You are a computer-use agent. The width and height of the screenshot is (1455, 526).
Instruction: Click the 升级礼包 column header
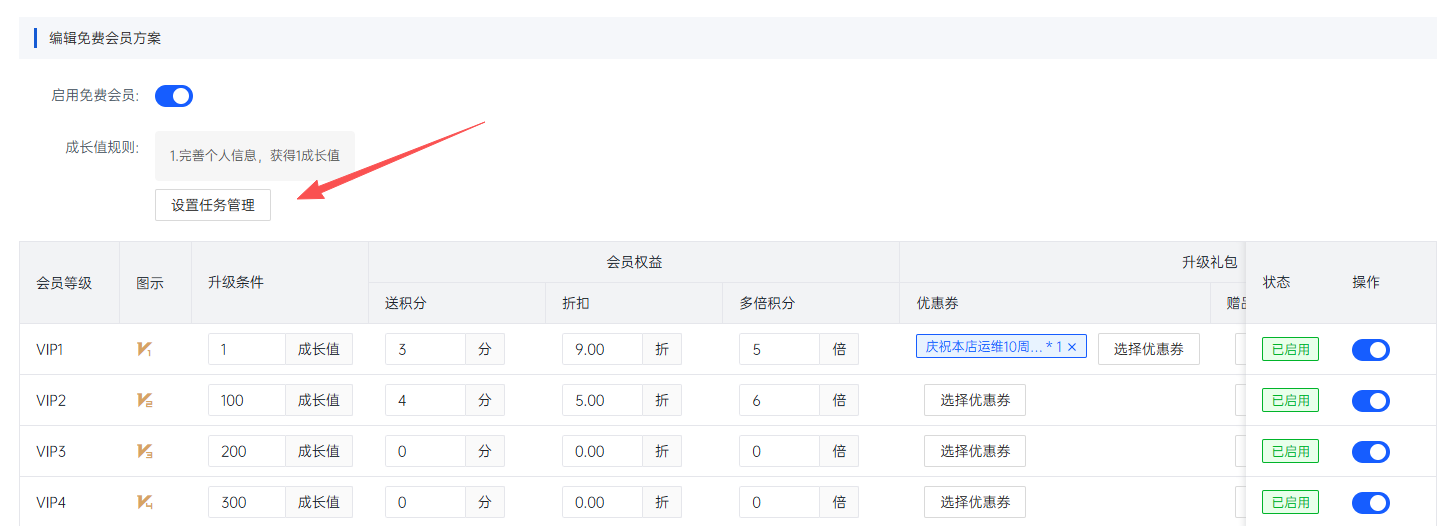pos(1209,262)
